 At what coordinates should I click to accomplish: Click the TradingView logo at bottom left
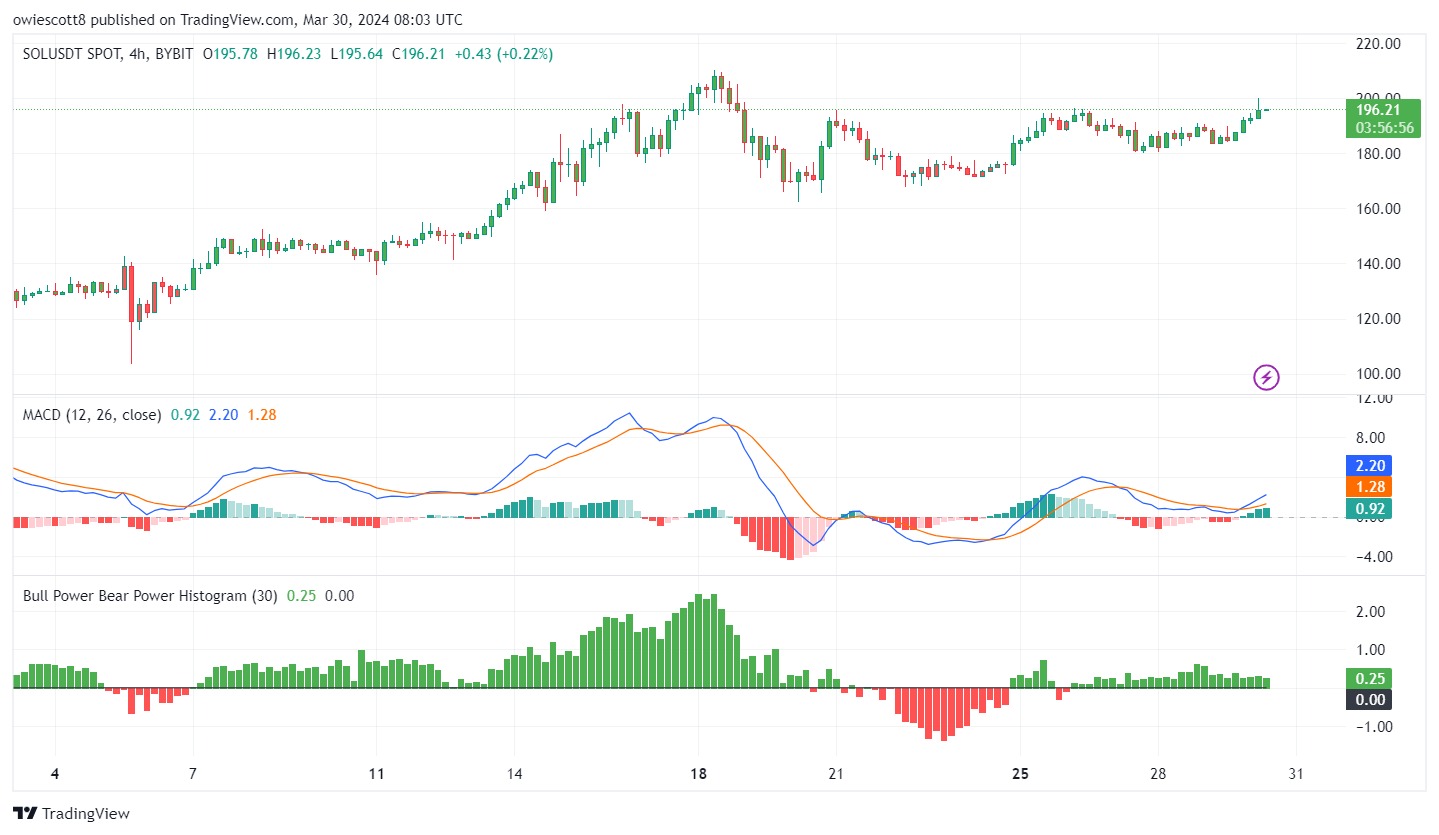click(71, 814)
